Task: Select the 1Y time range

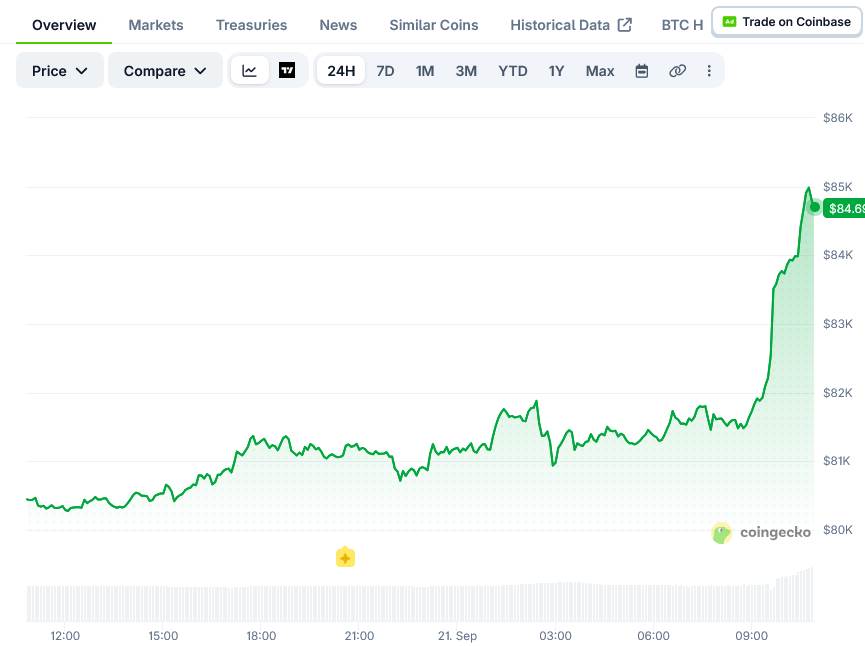Action: pyautogui.click(x=556, y=71)
